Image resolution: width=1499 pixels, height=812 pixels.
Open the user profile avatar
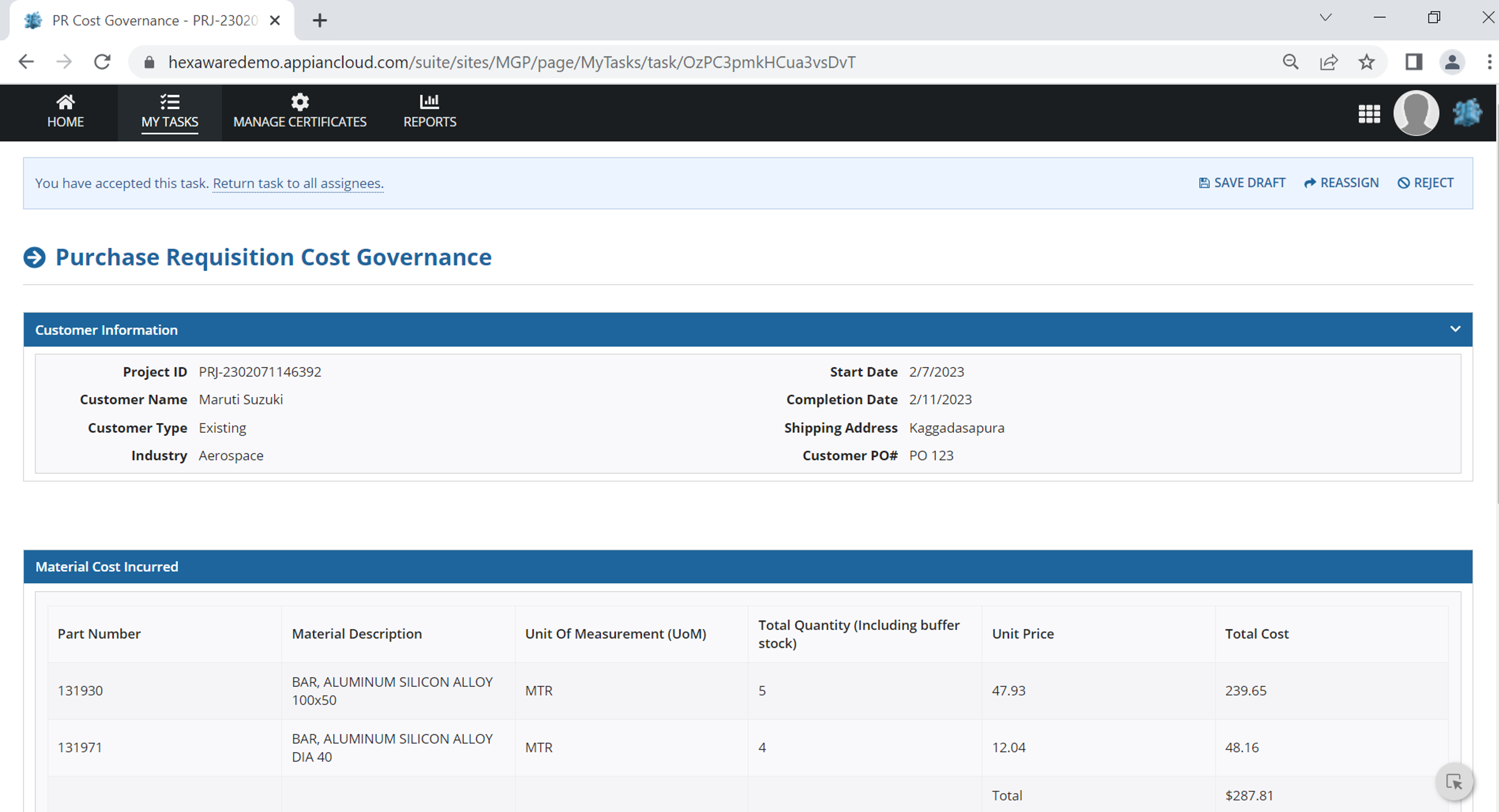1416,113
